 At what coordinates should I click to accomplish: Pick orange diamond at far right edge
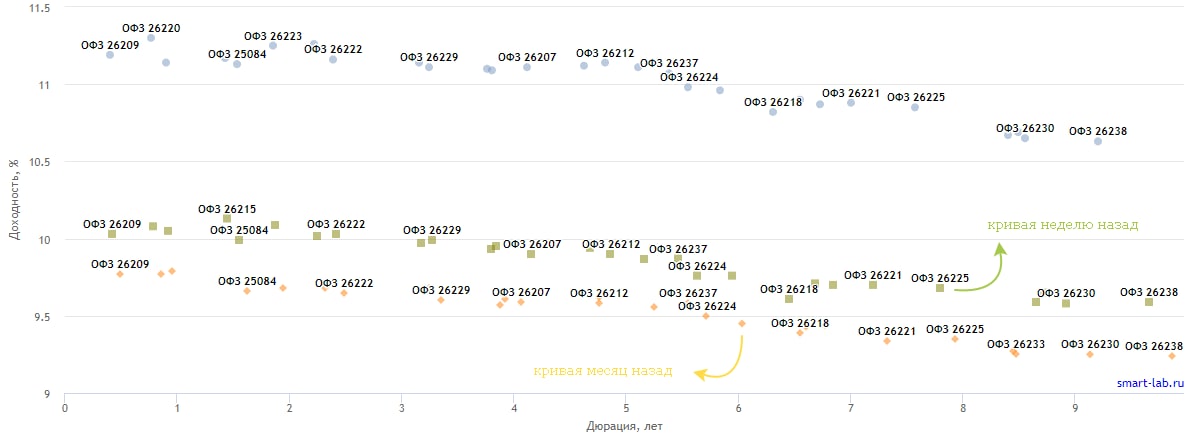click(x=1171, y=356)
